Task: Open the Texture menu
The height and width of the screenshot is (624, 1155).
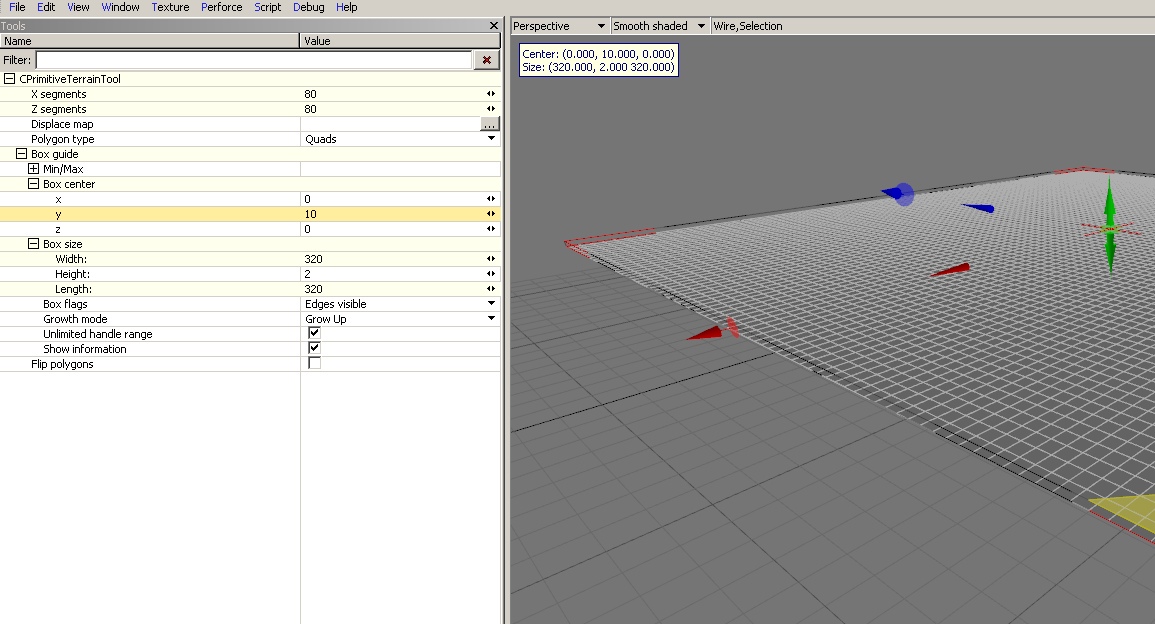Action: point(170,7)
